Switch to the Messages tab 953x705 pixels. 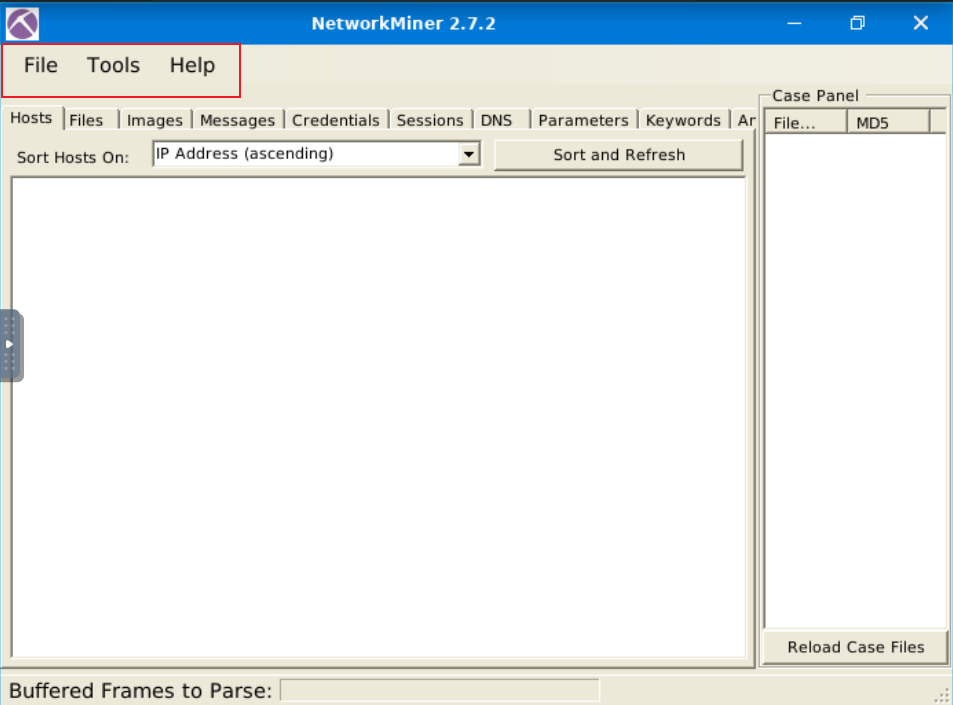(x=238, y=120)
